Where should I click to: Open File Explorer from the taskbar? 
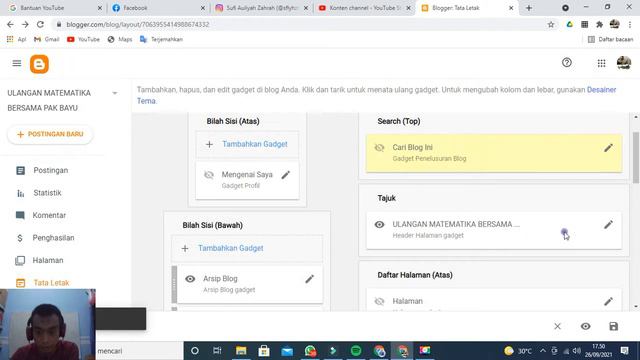coord(241,351)
